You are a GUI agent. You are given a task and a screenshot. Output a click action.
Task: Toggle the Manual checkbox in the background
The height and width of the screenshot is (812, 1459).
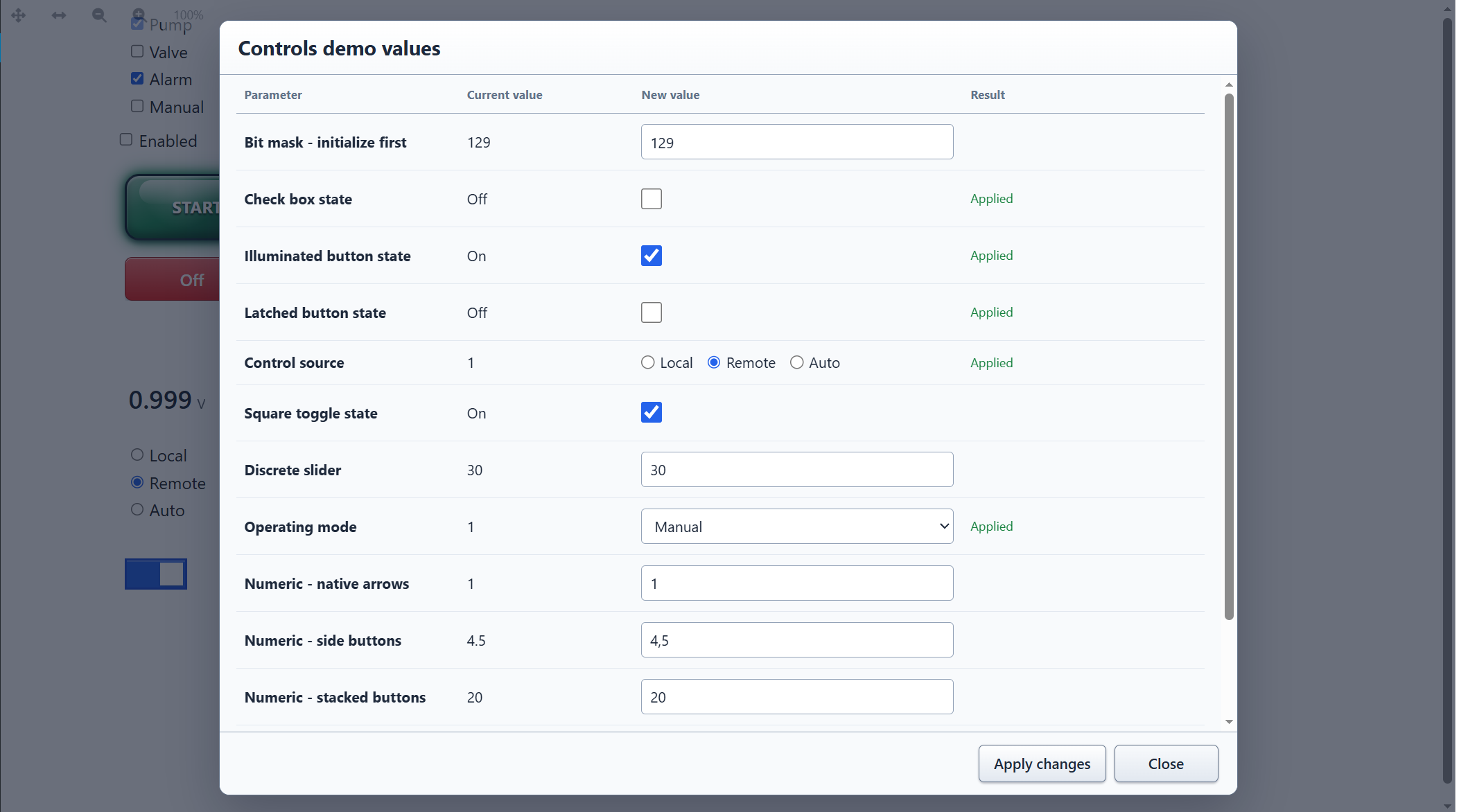(137, 106)
